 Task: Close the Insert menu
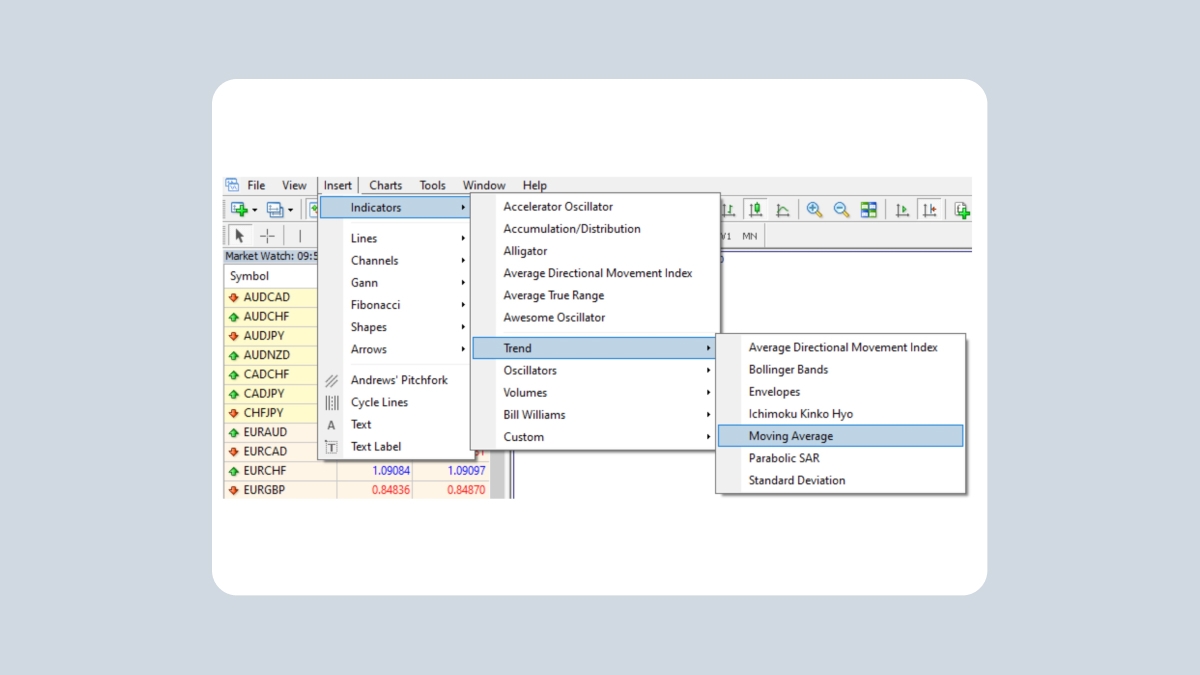coord(338,185)
